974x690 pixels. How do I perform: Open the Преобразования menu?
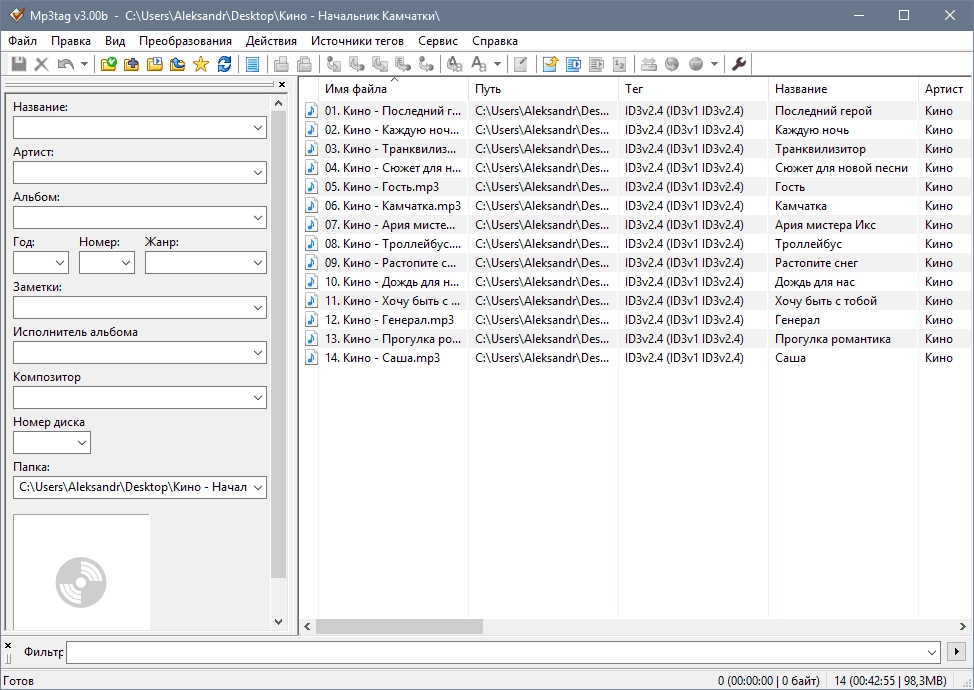[185, 41]
